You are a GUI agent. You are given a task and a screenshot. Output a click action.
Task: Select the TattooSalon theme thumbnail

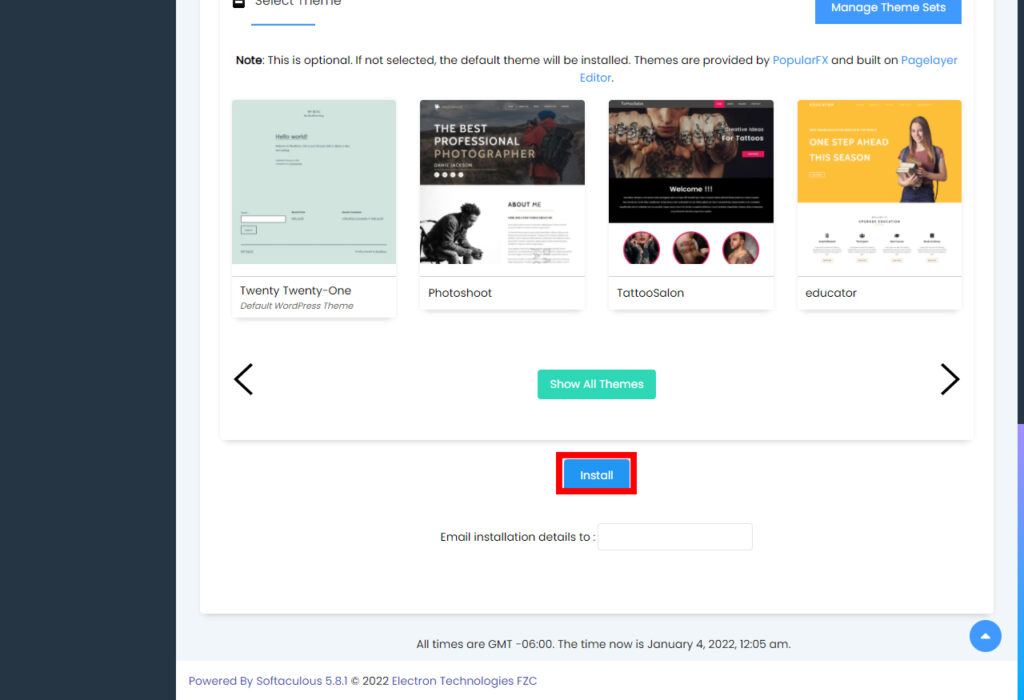(x=691, y=182)
